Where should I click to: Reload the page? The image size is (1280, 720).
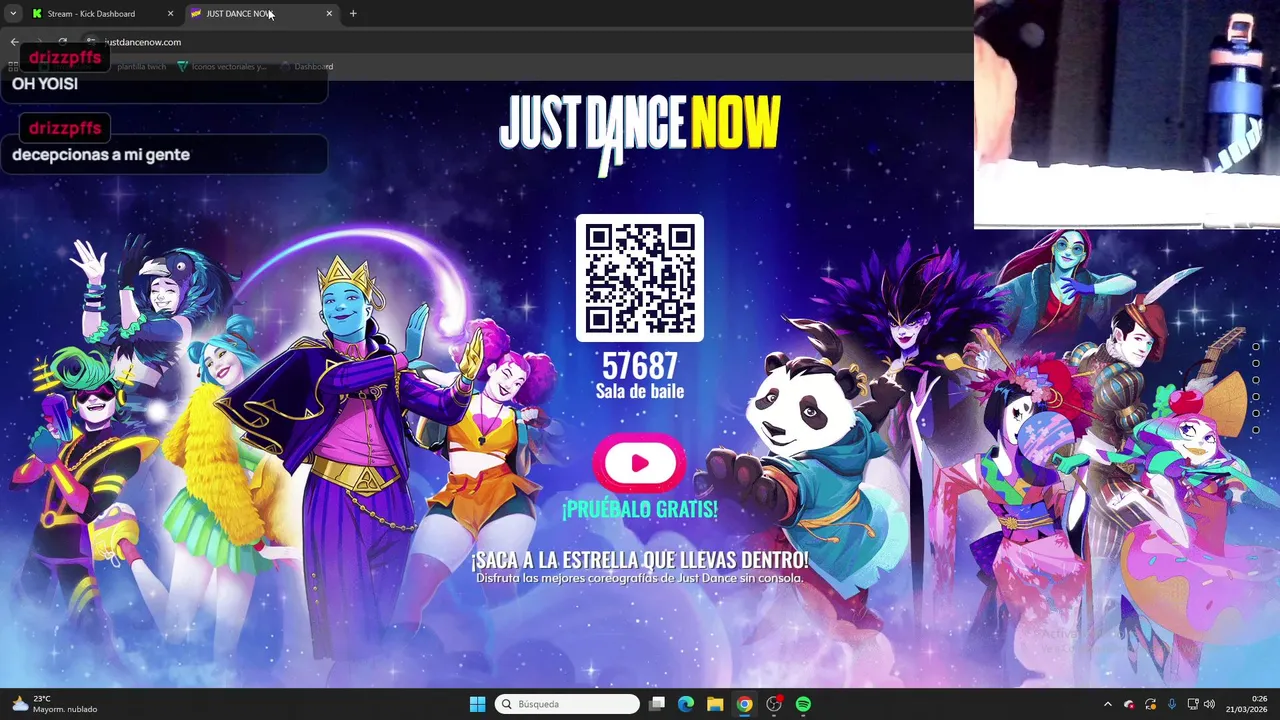point(62,42)
